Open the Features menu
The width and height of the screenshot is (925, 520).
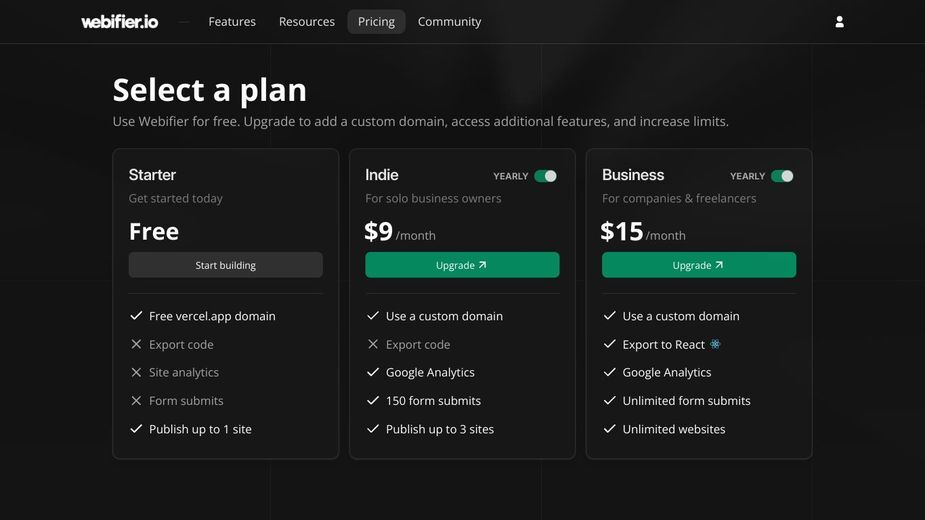(232, 22)
